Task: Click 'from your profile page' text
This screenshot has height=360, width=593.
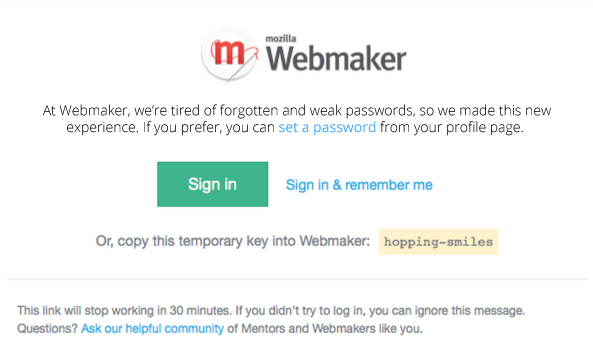Action: pyautogui.click(x=452, y=127)
